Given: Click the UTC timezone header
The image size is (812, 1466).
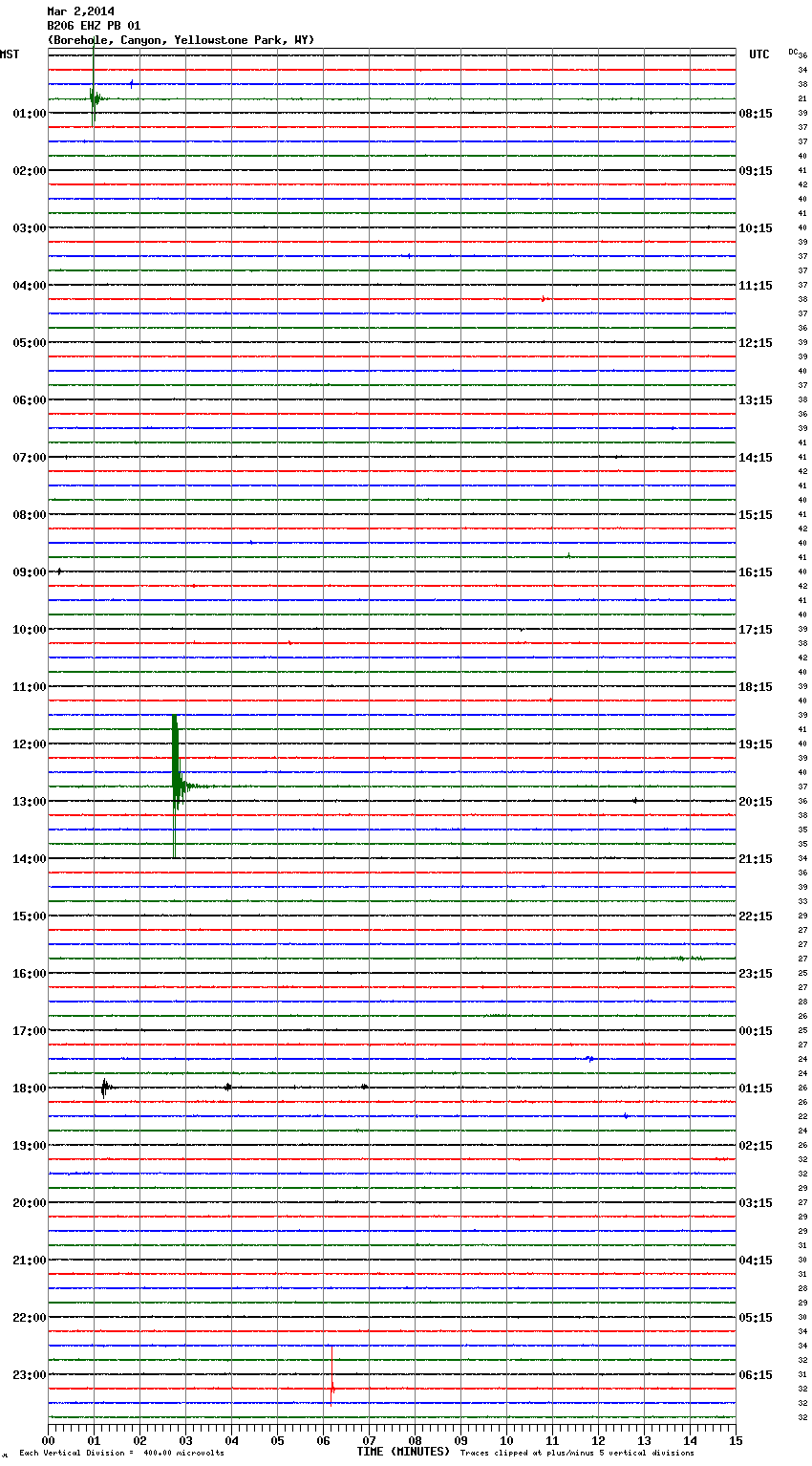Looking at the screenshot, I should pyautogui.click(x=759, y=54).
